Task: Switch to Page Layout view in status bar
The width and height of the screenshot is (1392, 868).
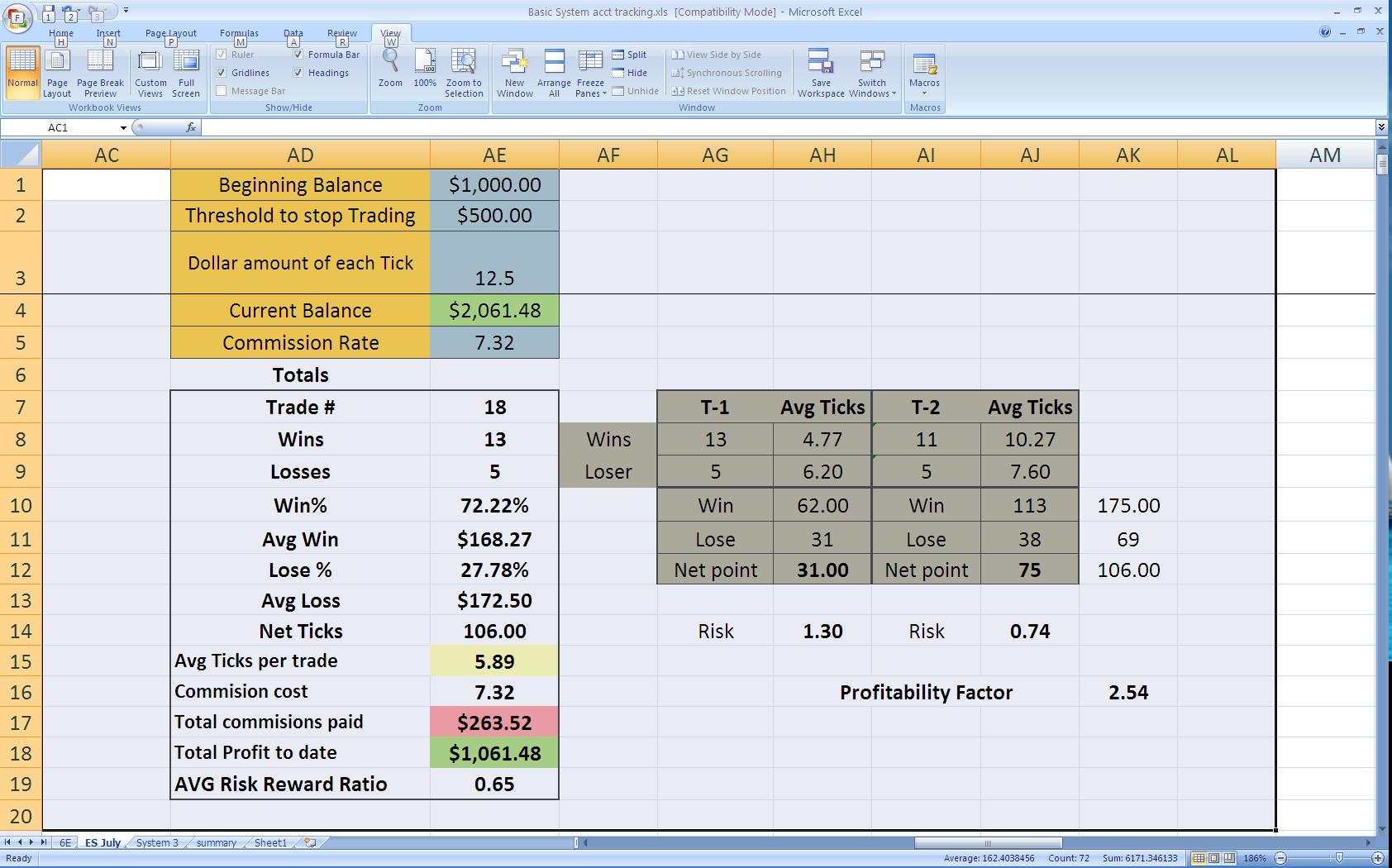Action: click(x=1214, y=858)
